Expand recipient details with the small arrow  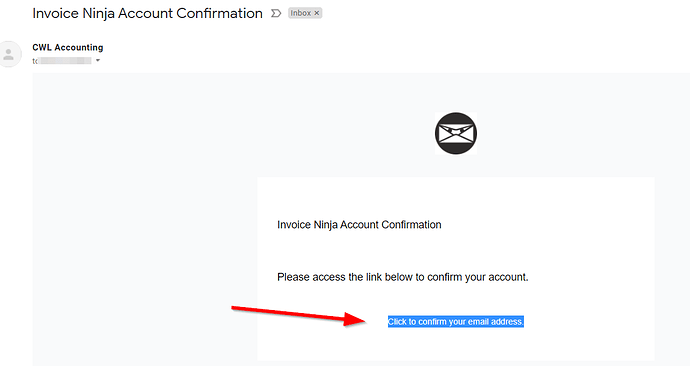[x=98, y=60]
